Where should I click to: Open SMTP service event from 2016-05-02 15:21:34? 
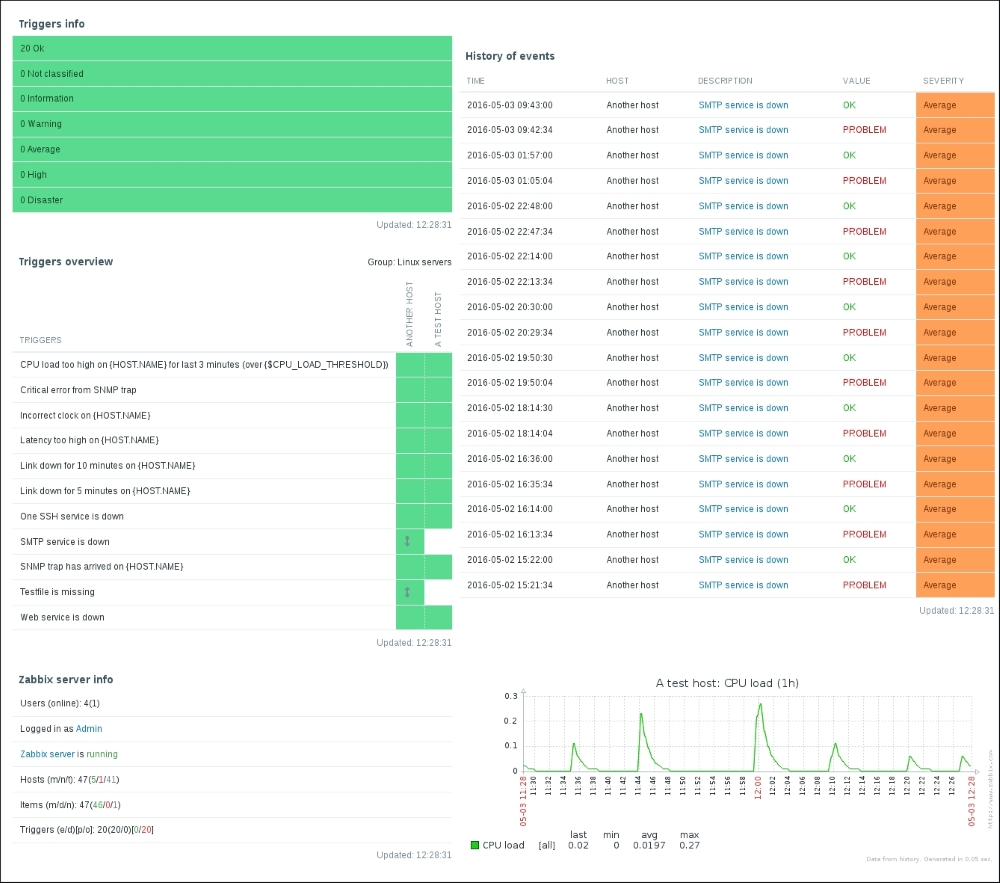coord(743,585)
